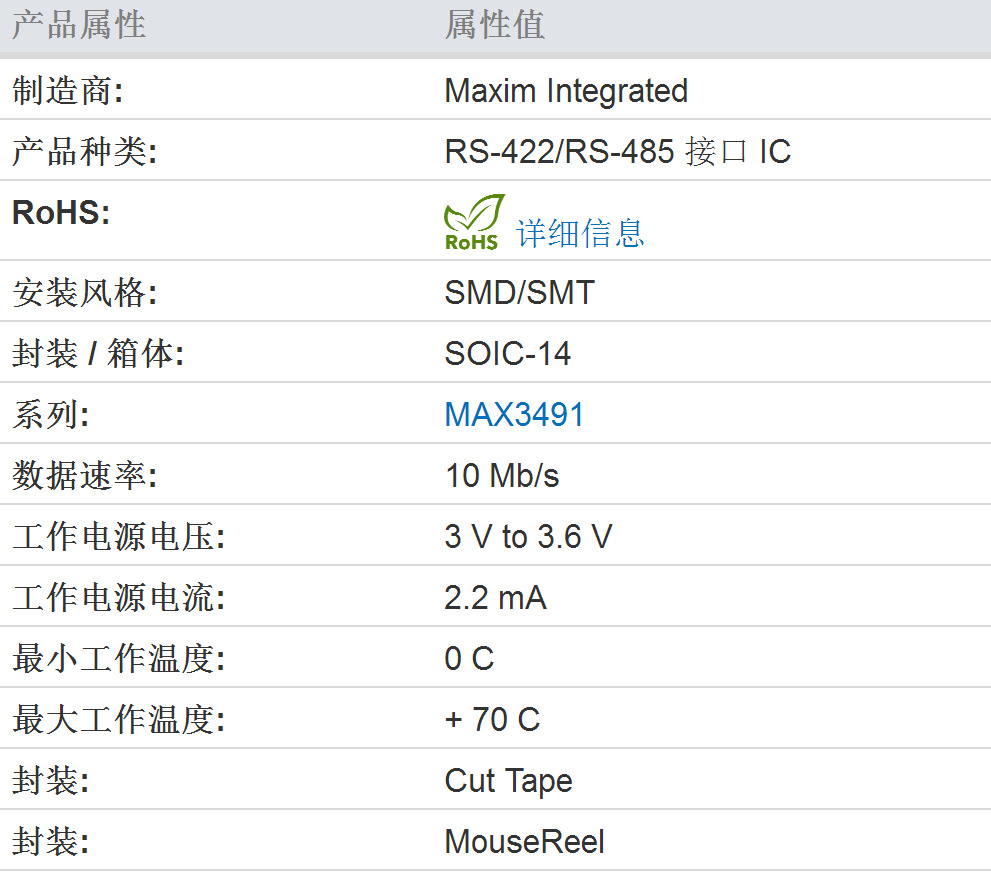Click the Maxim Integrated manufacturer value

tap(566, 90)
